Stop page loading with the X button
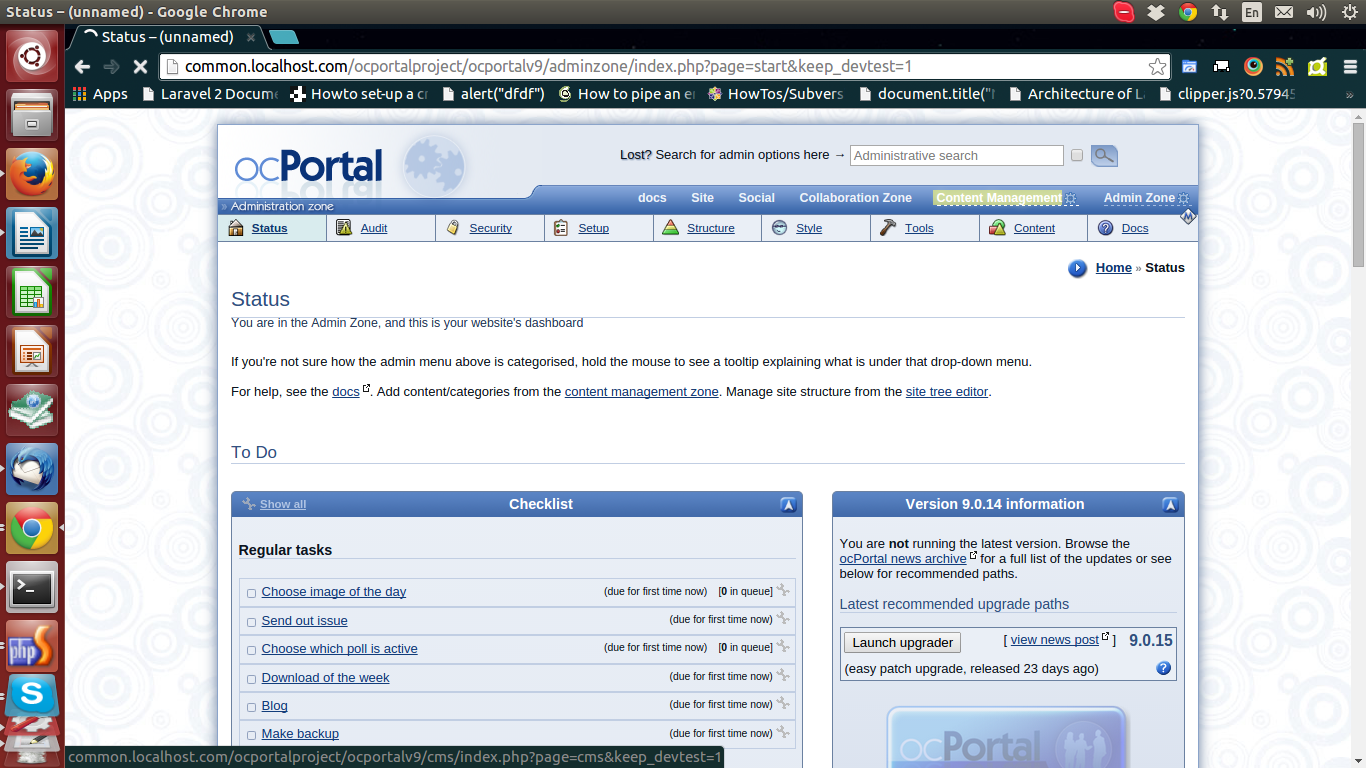1366x768 pixels. [x=140, y=67]
